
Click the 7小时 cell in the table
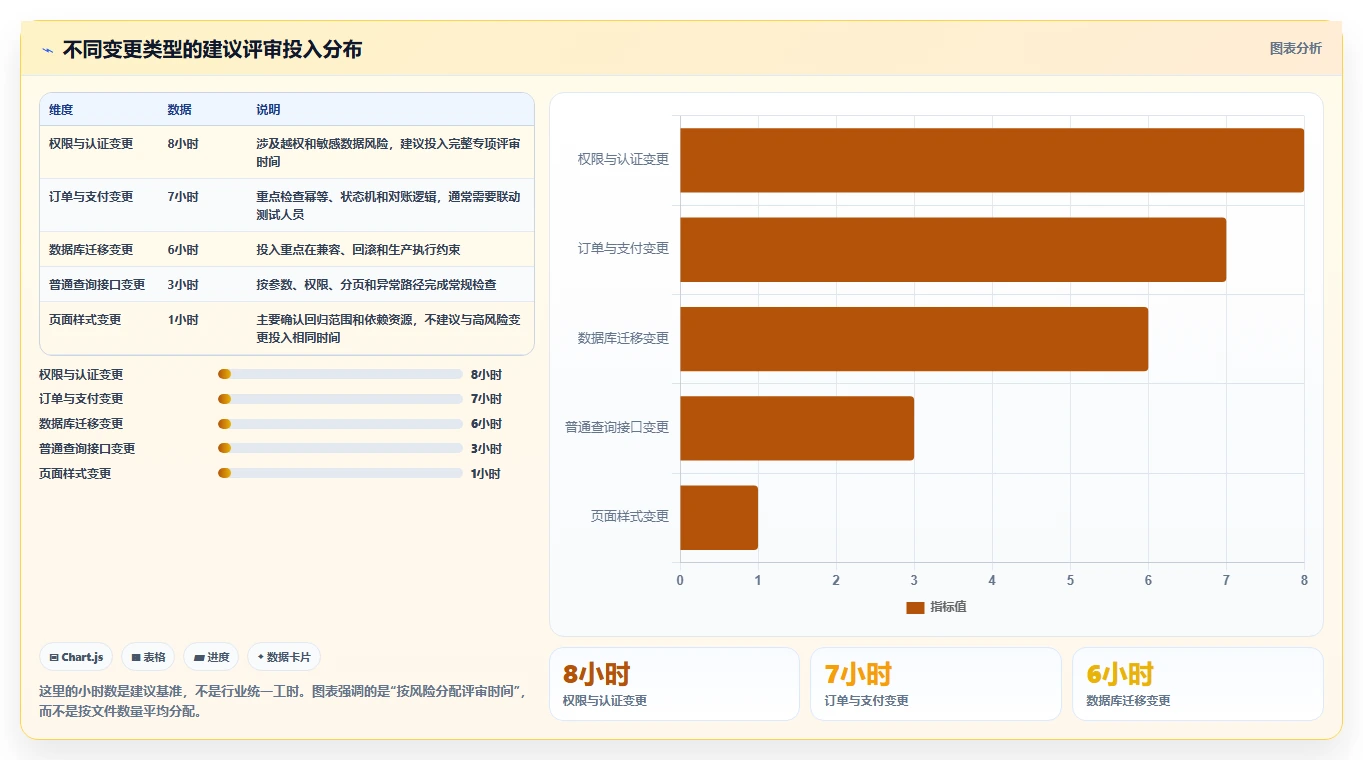coord(183,197)
